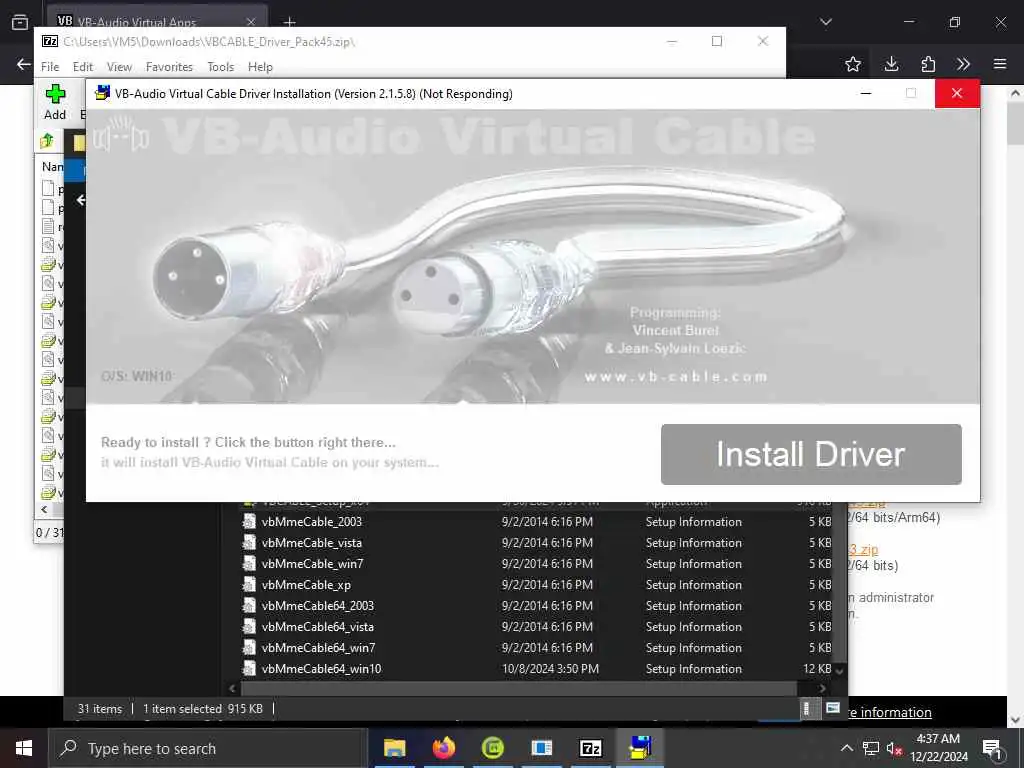Click Explorer scroll-left arrow
1024x768 pixels.
[x=232, y=688]
